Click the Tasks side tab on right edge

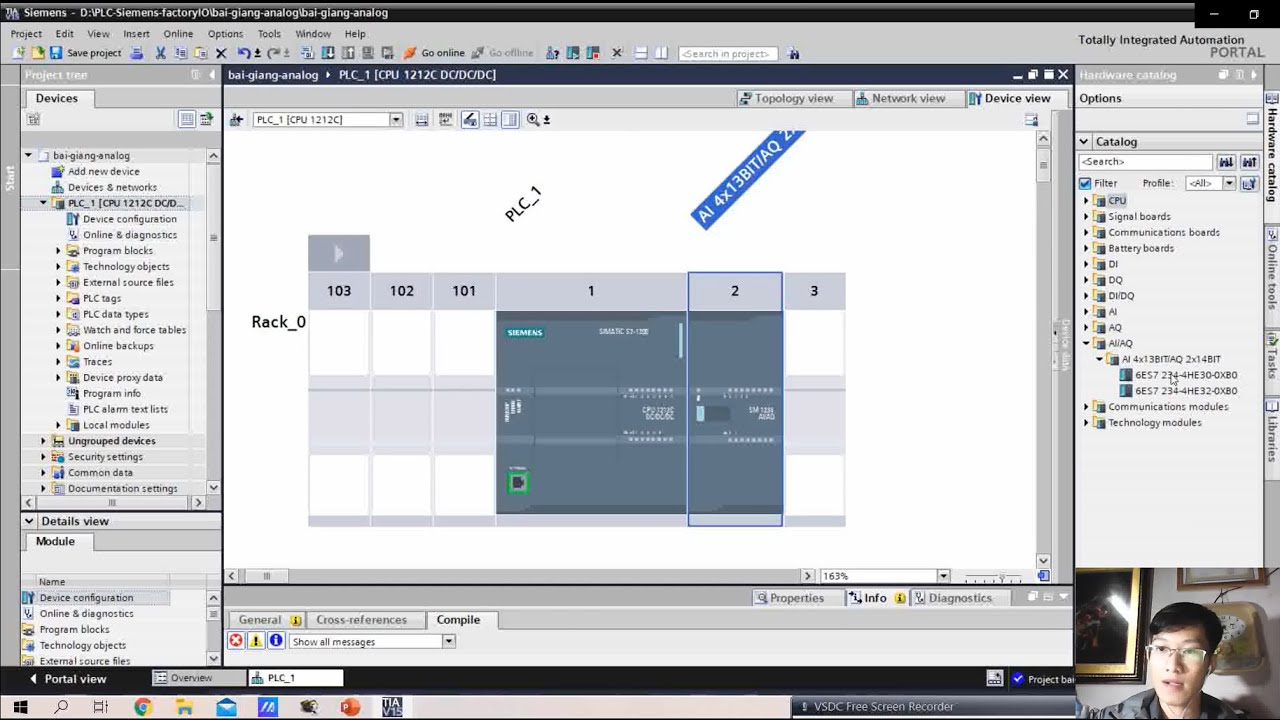[x=1273, y=358]
